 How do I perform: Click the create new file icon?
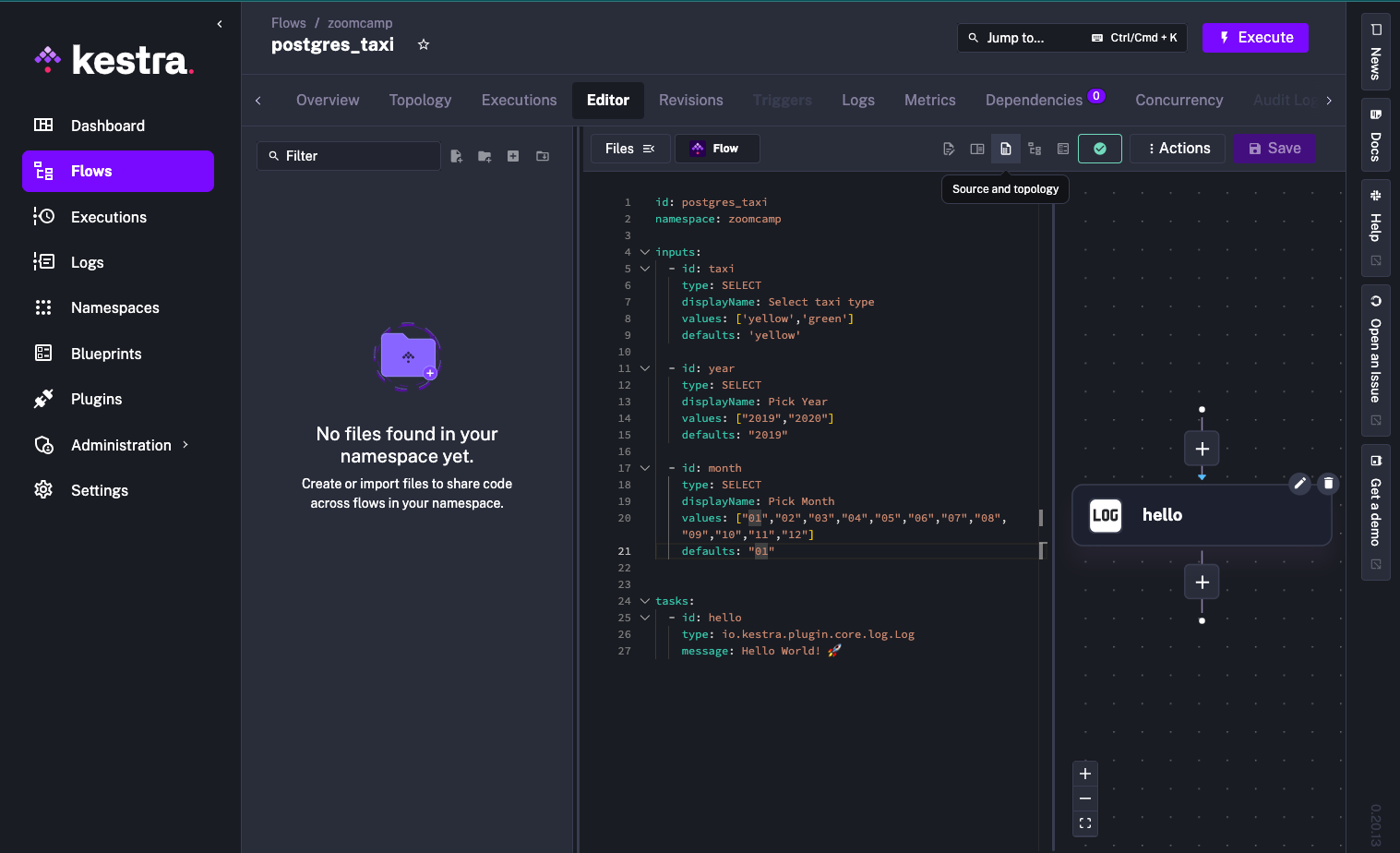(x=456, y=156)
